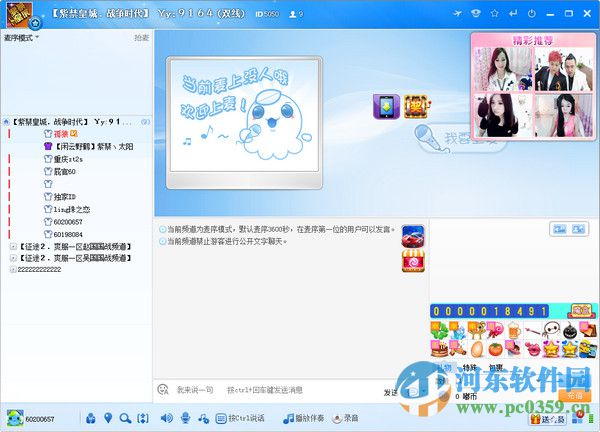Expand the 2222222222222 channel node
The width and height of the screenshot is (600, 432).
pos(13,269)
